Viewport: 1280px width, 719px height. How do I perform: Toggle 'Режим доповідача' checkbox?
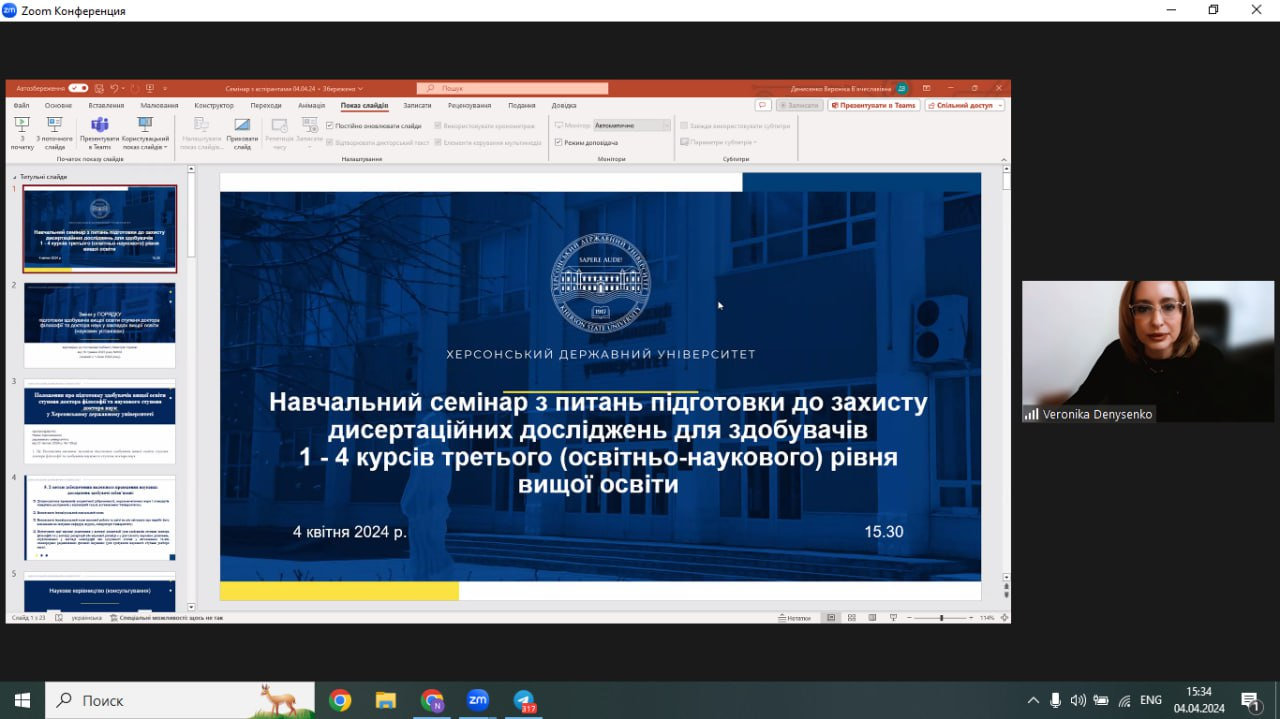[558, 142]
